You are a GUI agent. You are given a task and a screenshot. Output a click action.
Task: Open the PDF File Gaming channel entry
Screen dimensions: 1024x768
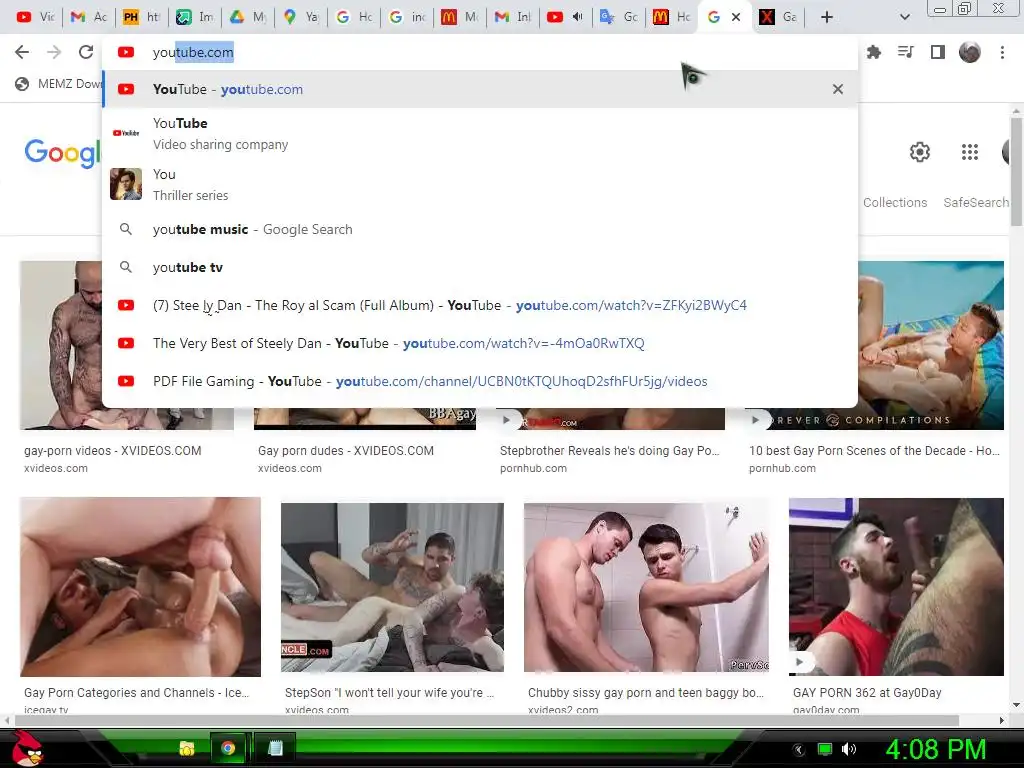(x=480, y=381)
